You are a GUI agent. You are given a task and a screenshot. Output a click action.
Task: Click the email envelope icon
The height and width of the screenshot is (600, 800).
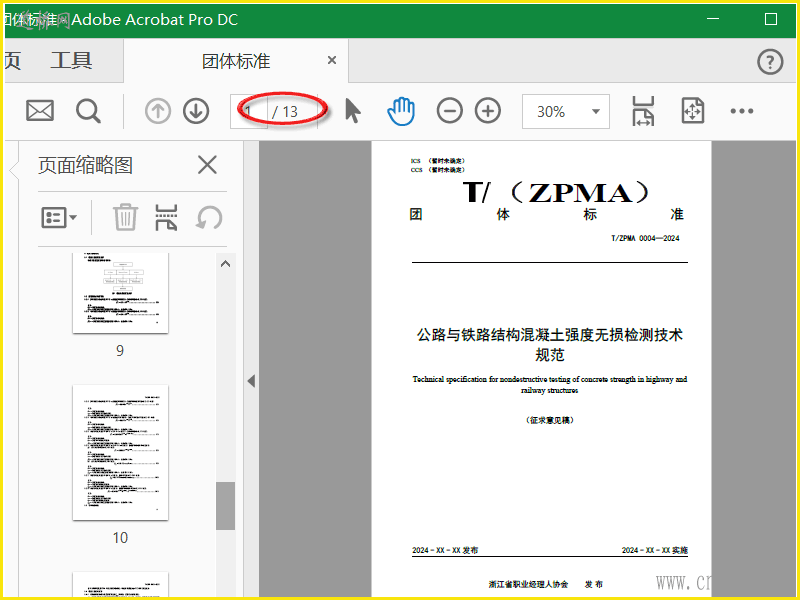(x=40, y=111)
